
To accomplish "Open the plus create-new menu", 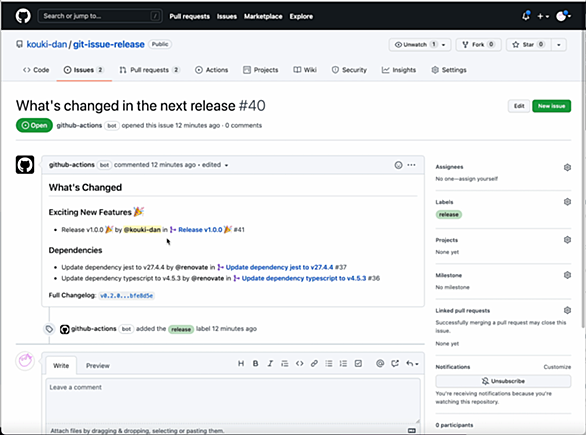I will click(543, 16).
